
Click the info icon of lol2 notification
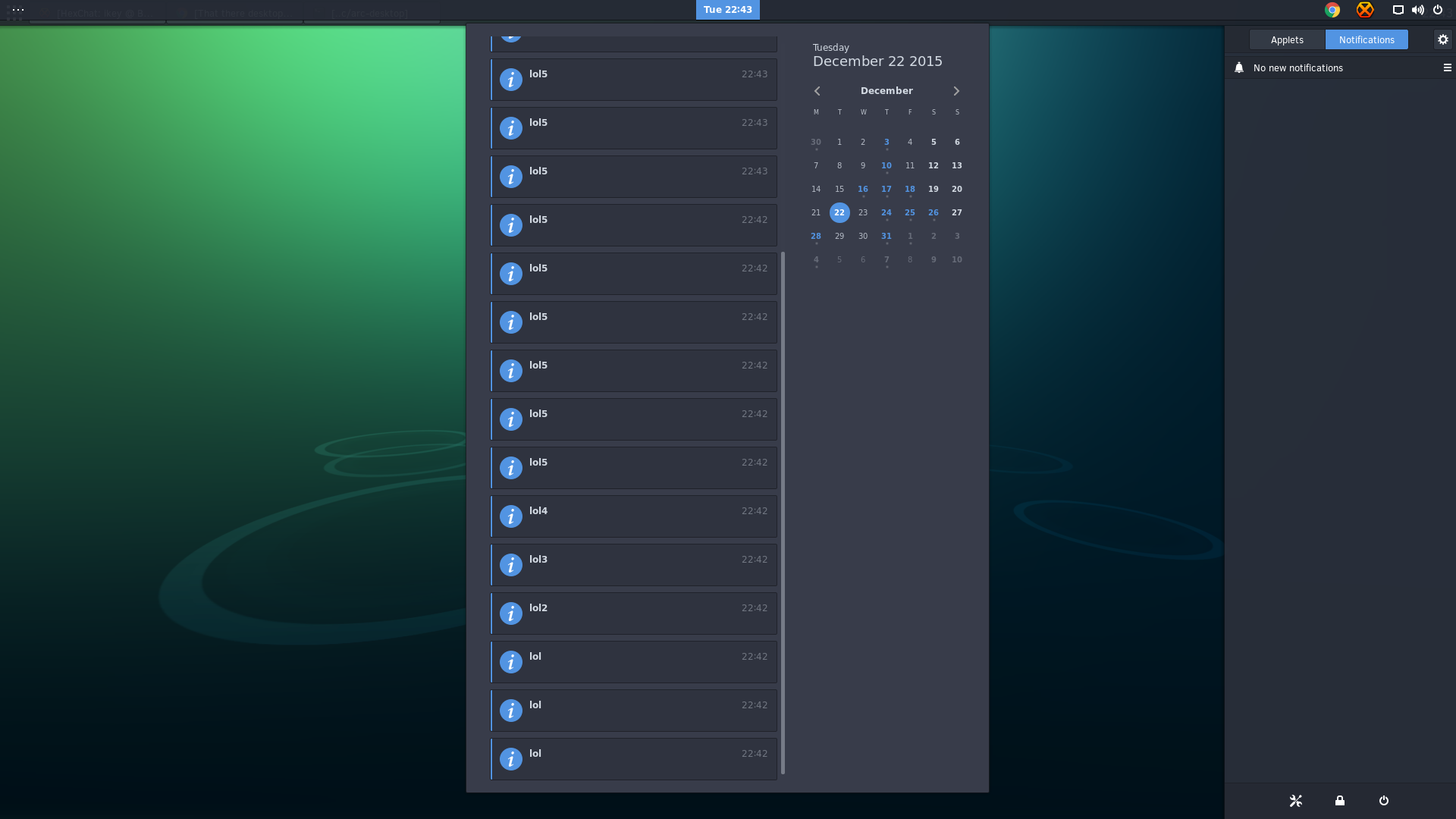511,613
